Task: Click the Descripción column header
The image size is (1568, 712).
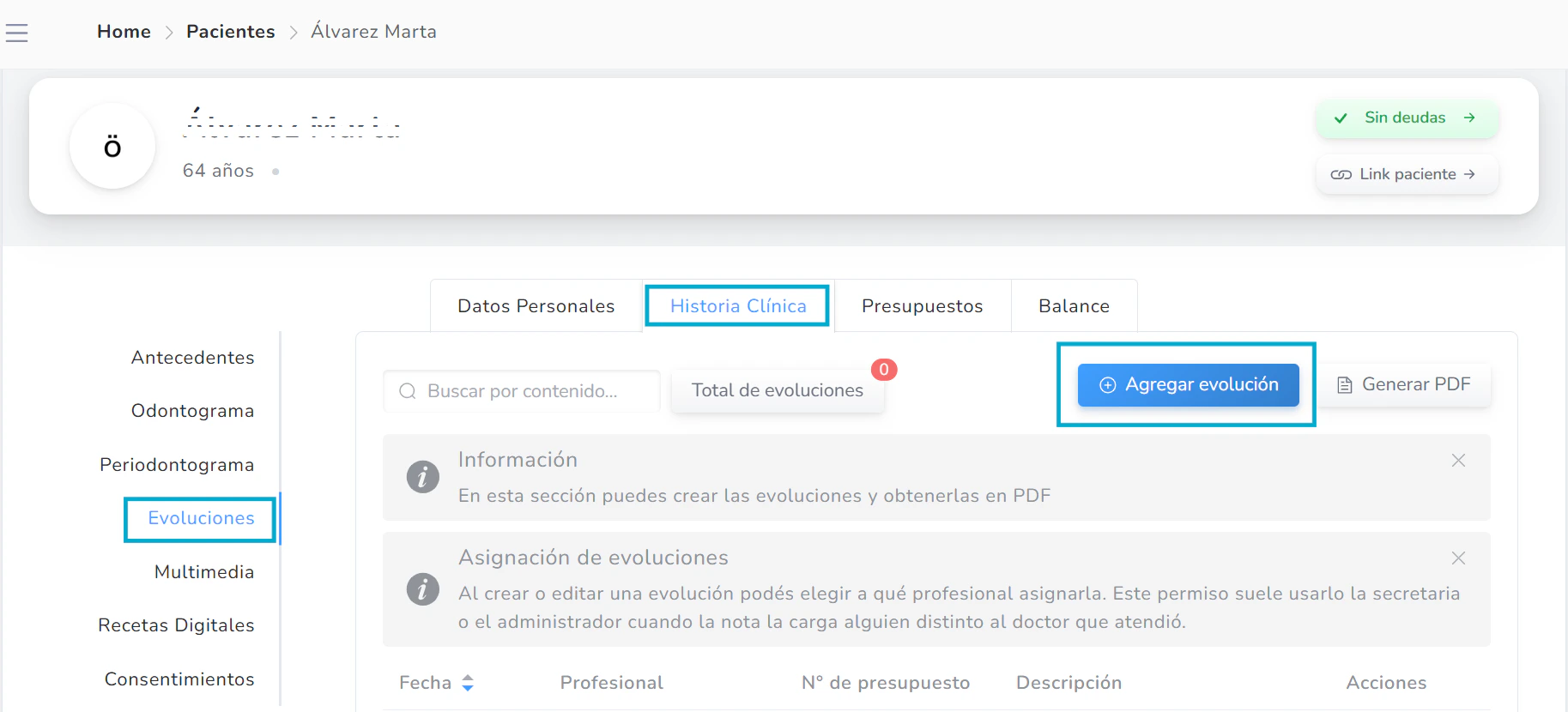Action: coord(1069,683)
